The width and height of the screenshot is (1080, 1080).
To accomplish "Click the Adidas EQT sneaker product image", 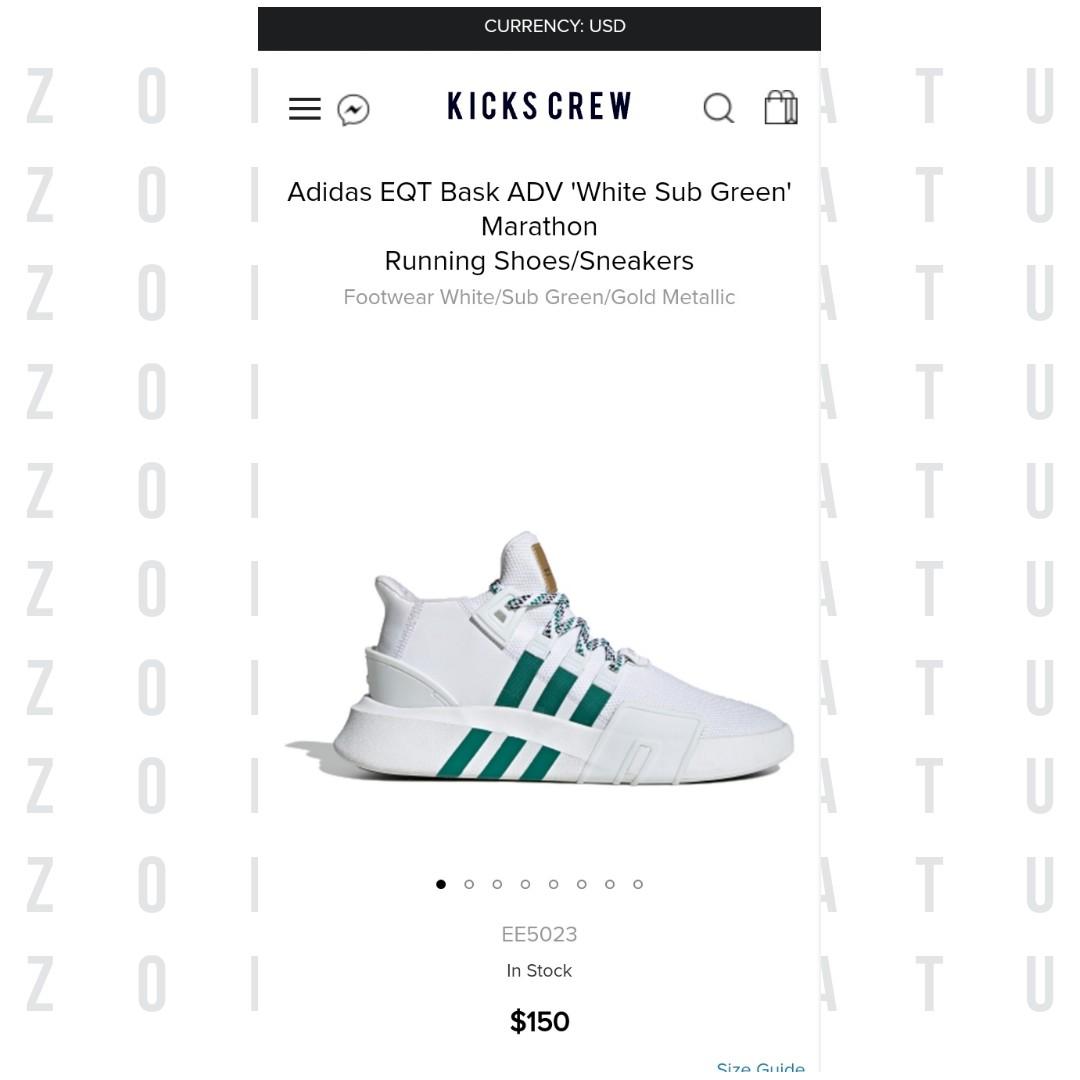I will tap(539, 658).
